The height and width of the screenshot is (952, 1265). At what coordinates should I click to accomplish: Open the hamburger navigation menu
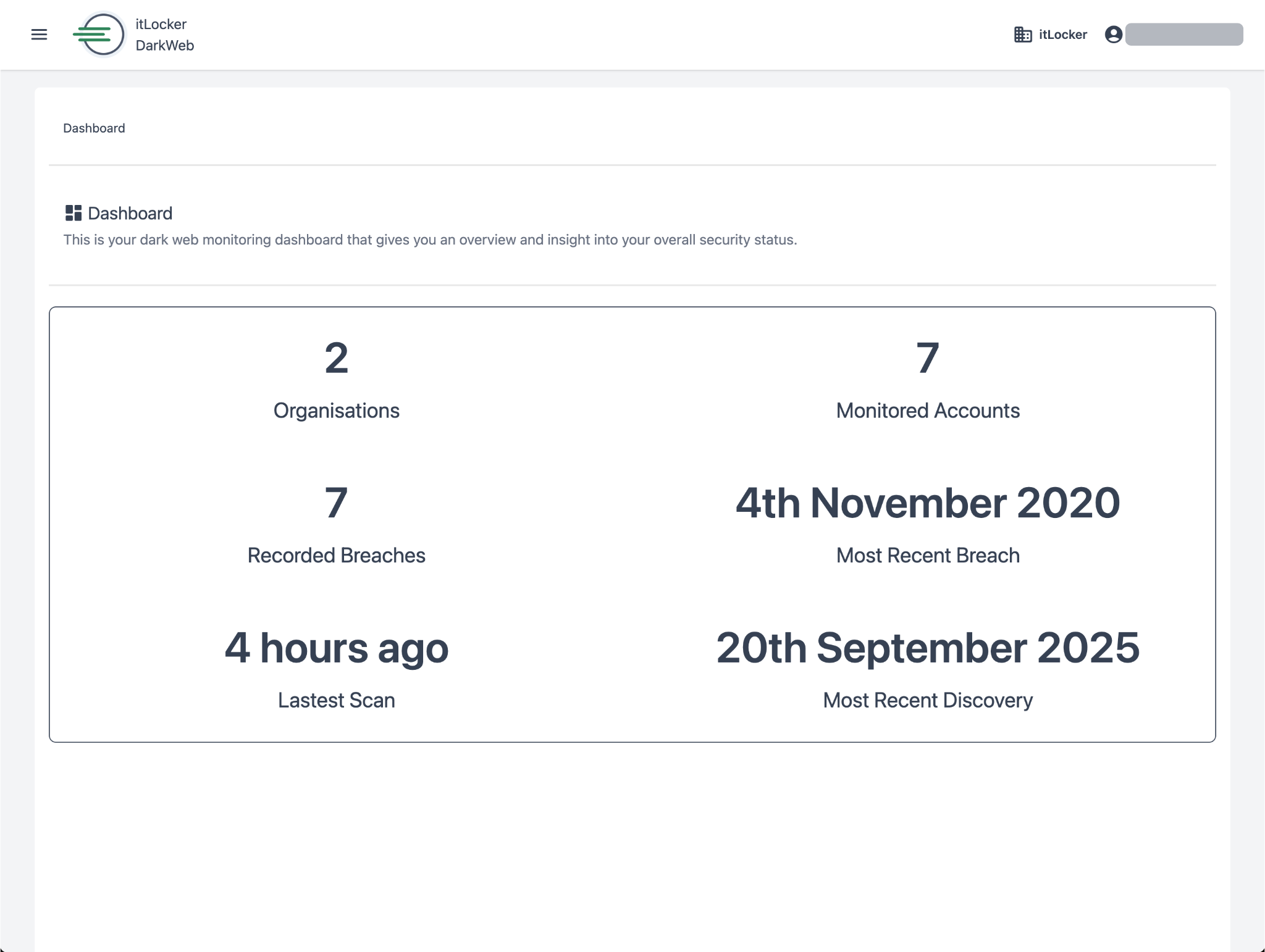click(x=39, y=35)
